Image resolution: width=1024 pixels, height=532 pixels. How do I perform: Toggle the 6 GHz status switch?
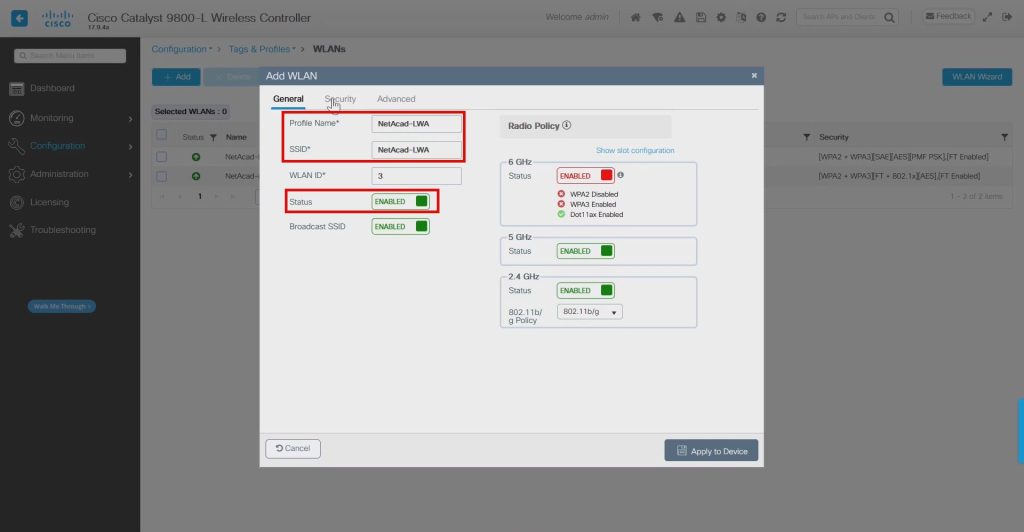tap(586, 176)
